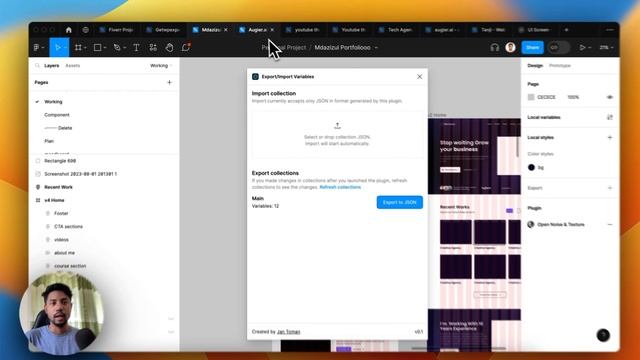
Task: Switch to the Tech Agen file tab
Action: (396, 30)
